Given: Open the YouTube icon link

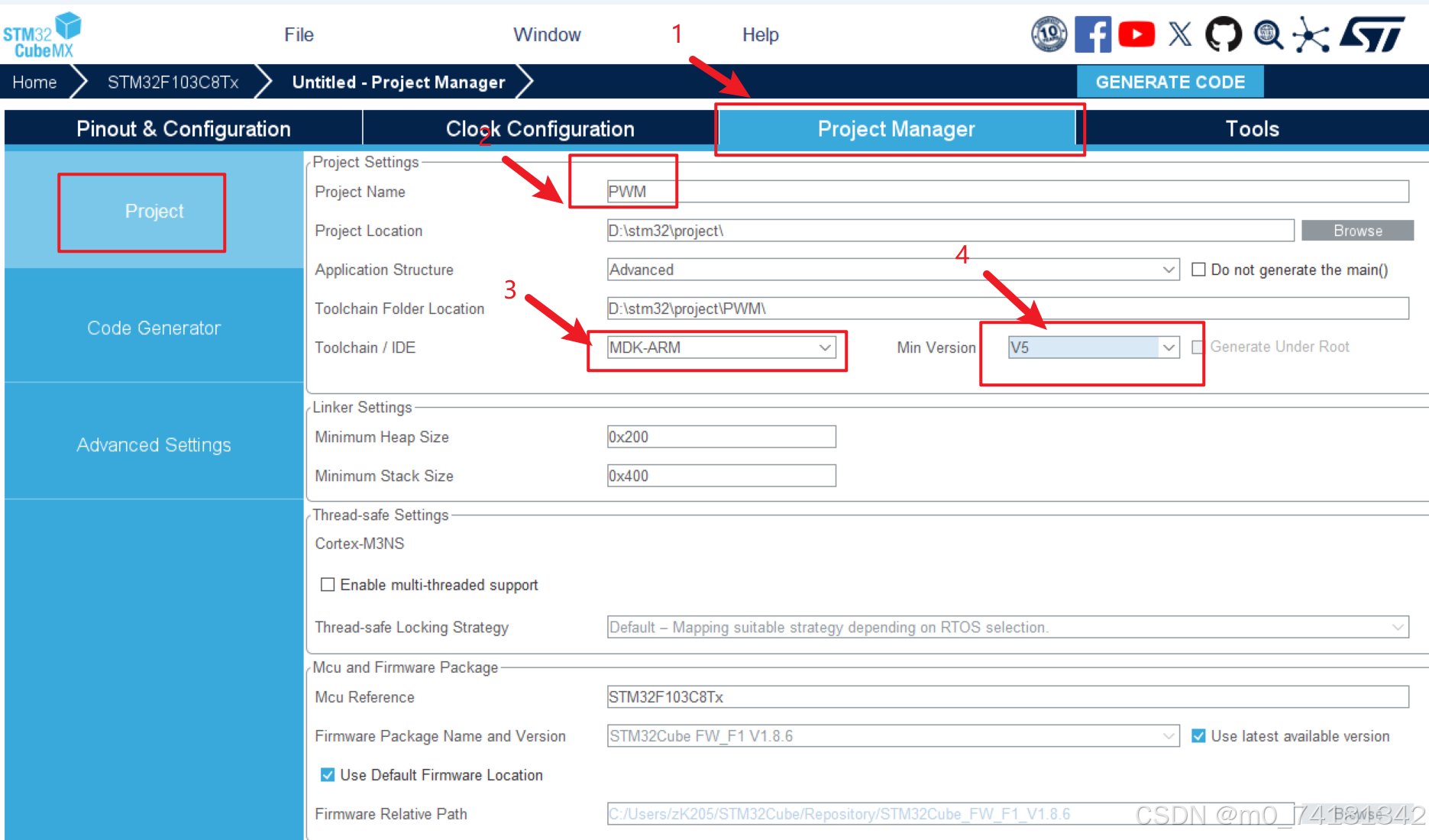Looking at the screenshot, I should coord(1136,34).
